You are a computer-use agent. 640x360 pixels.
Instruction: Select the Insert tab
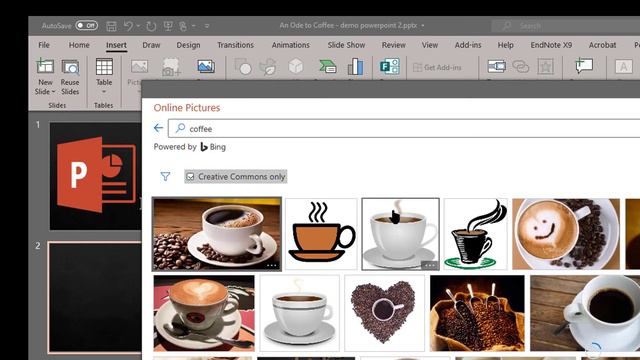pyautogui.click(x=116, y=45)
